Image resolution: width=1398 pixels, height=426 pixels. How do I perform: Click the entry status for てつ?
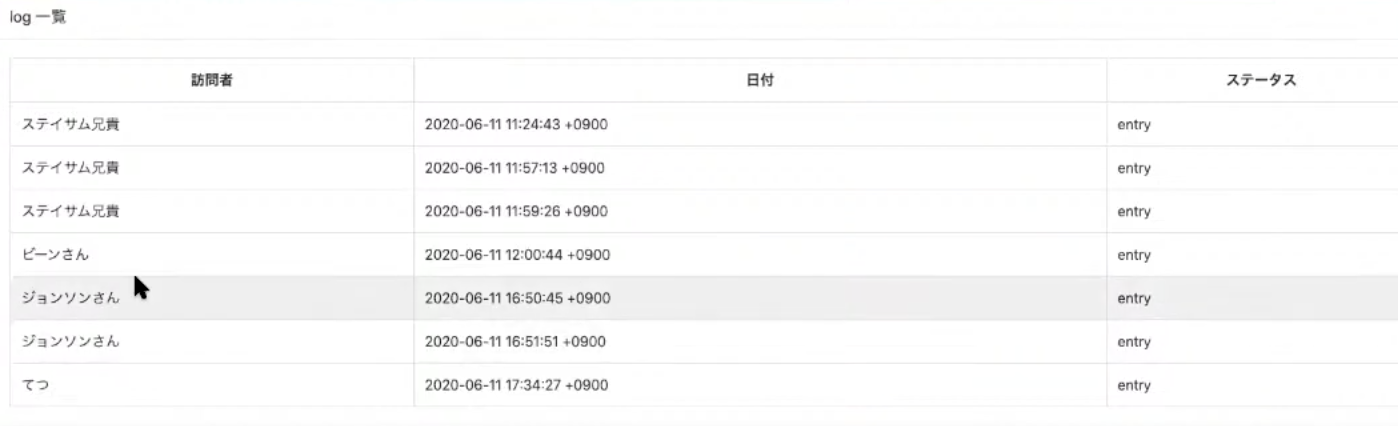tap(1134, 385)
